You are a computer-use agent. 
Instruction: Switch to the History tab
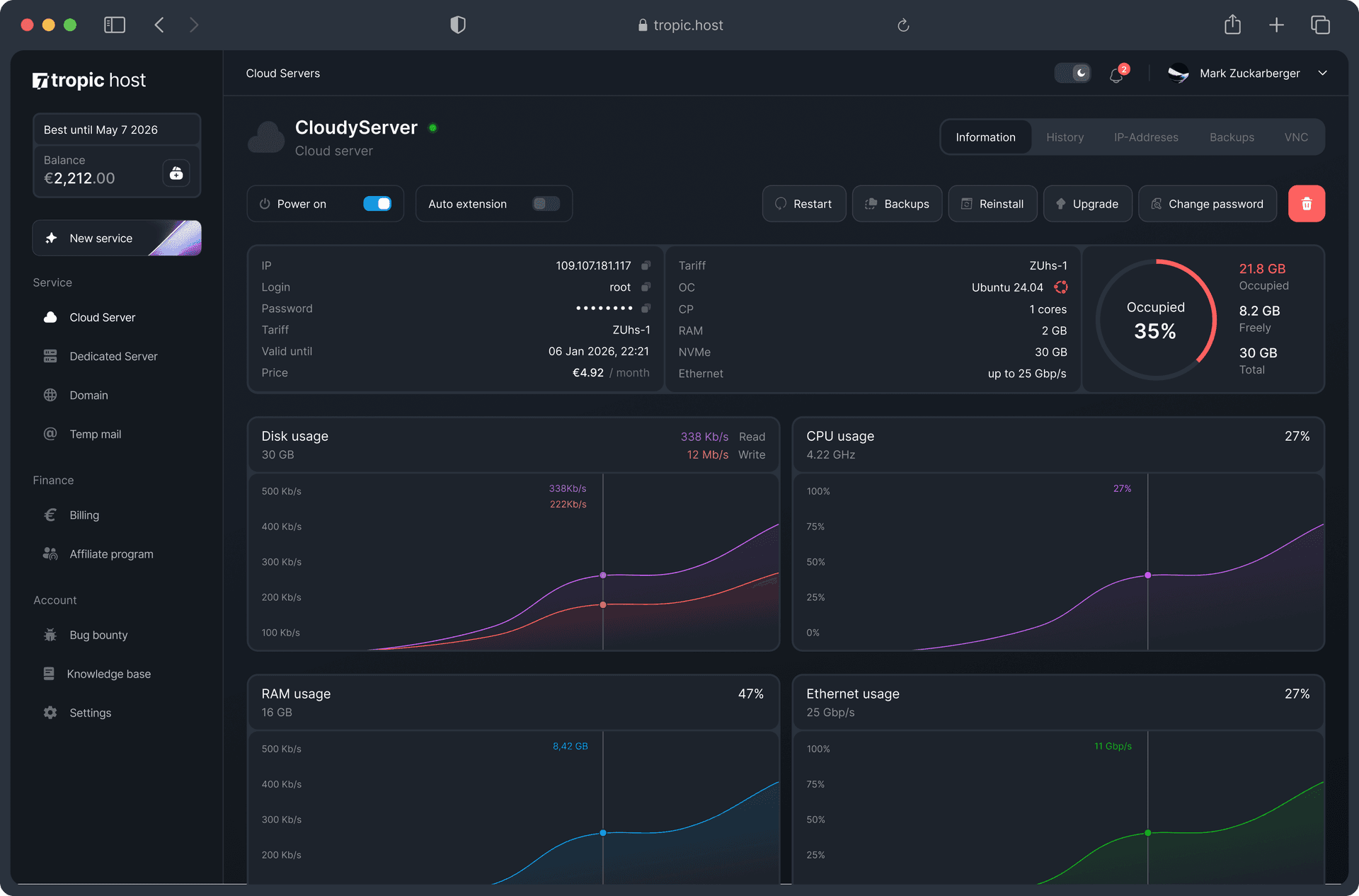coord(1065,137)
